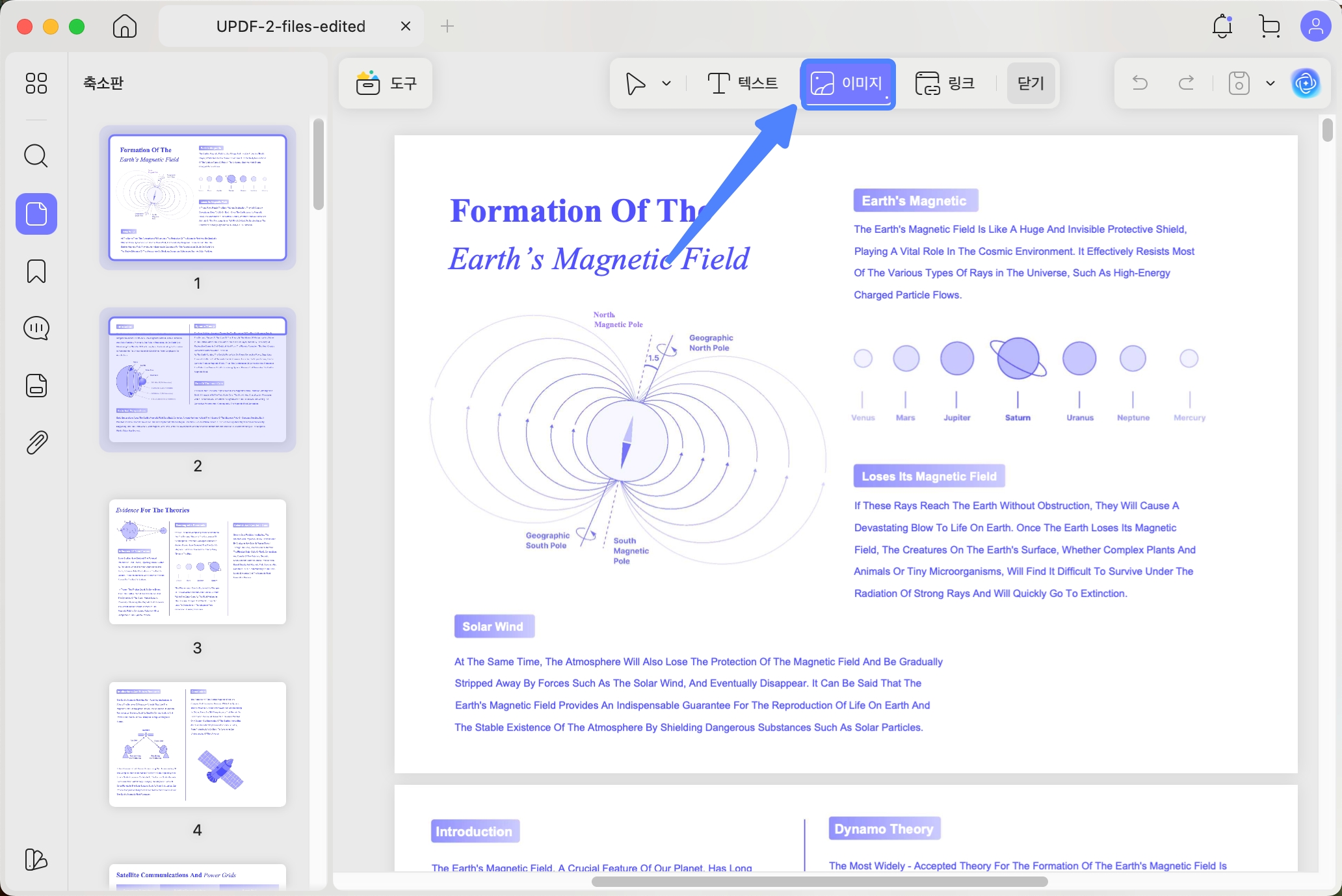Select the cursor pointer tool
1342x896 pixels.
coord(635,83)
